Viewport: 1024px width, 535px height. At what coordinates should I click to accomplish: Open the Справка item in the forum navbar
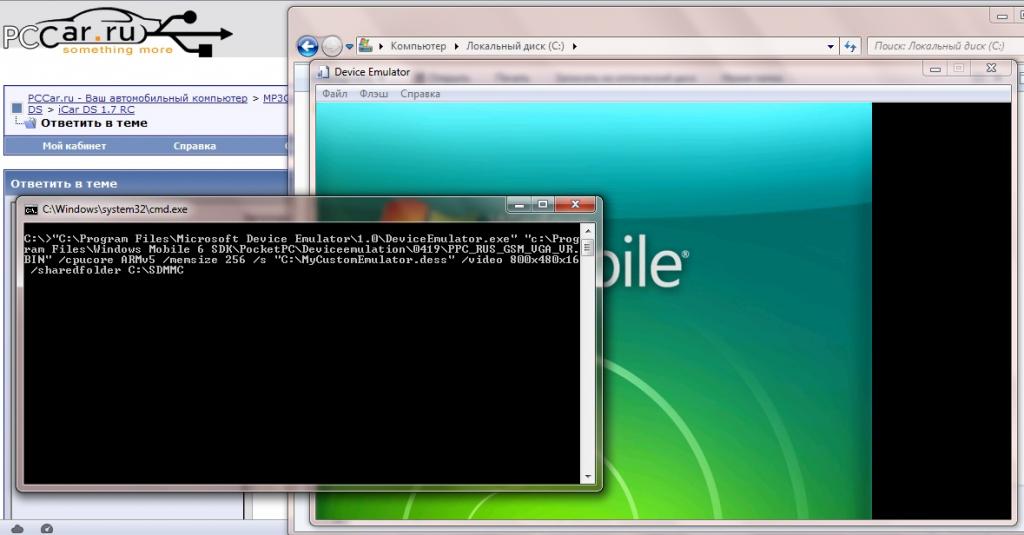[x=195, y=146]
